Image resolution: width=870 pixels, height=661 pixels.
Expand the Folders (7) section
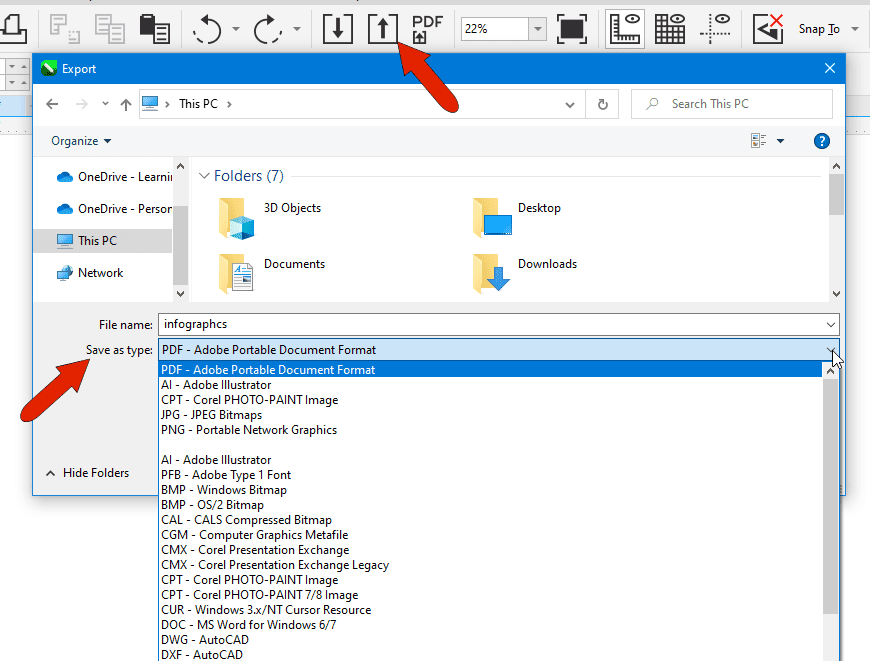pos(240,175)
